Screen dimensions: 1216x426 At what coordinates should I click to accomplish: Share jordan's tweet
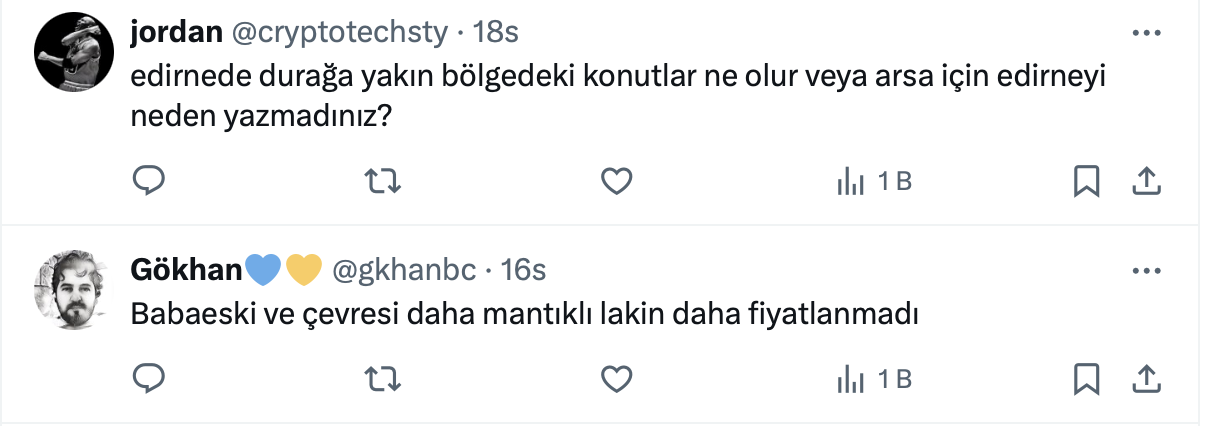point(1145,181)
